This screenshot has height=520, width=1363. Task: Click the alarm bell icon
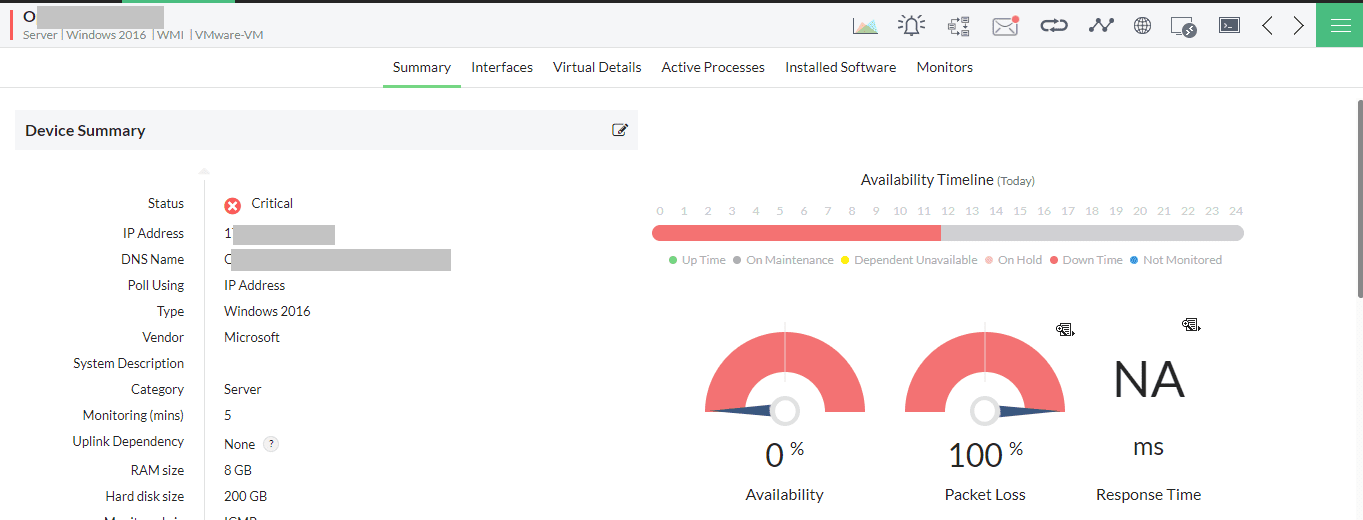pyautogui.click(x=911, y=26)
